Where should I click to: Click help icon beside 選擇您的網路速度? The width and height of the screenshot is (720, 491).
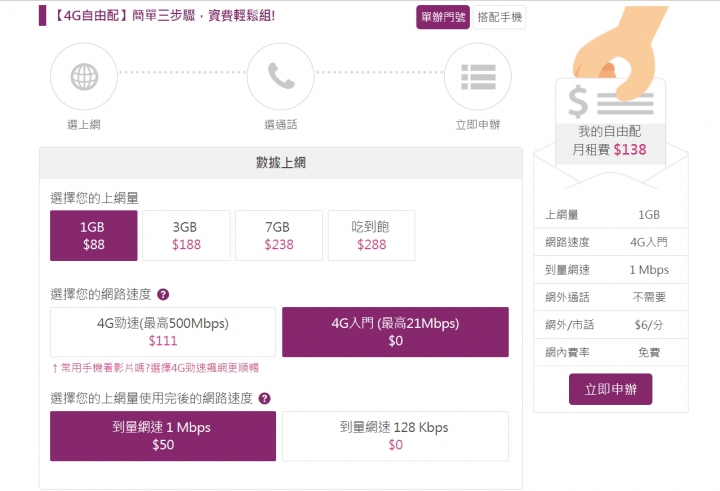(x=163, y=295)
